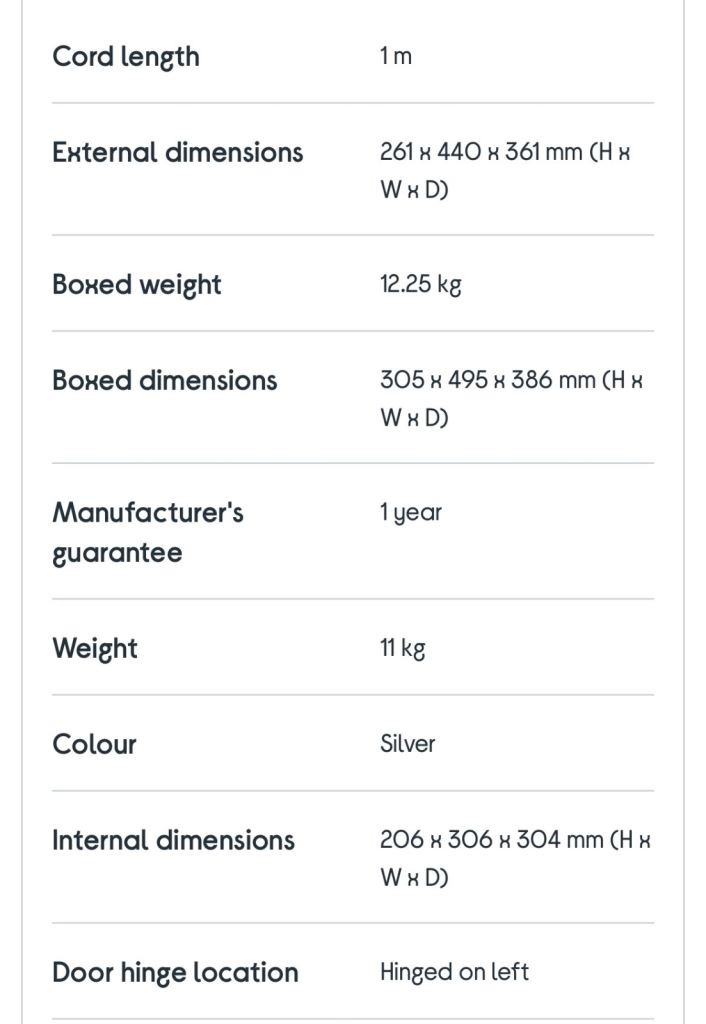Click the 261 x 440 x 361 mm value

[x=505, y=170]
